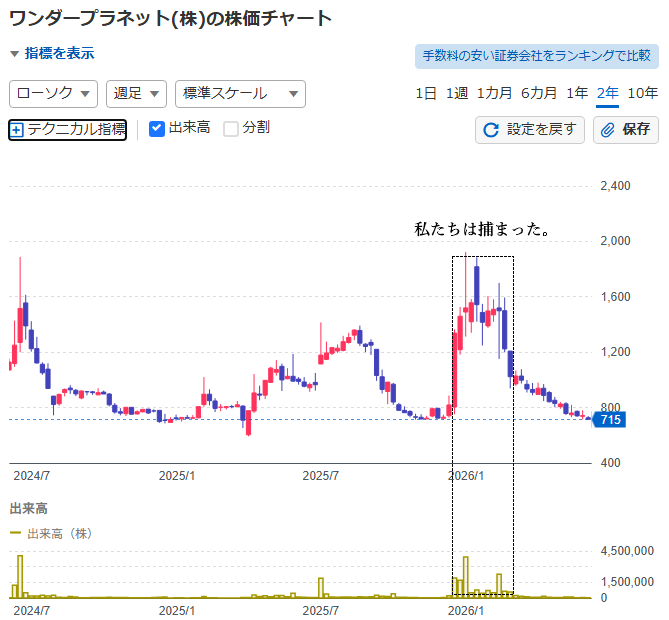669x620 pixels.
Task: Click the plus icon beside テクニカル指標
Action: click(17, 130)
